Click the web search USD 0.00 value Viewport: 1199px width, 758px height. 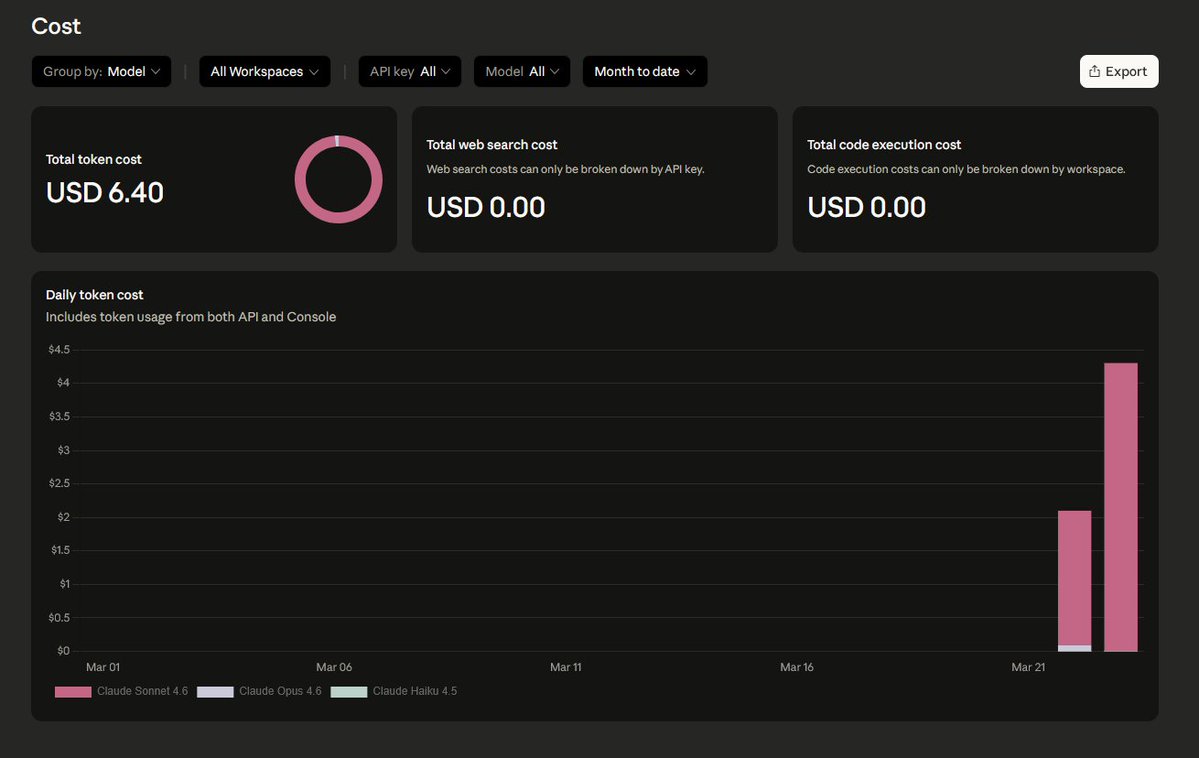[486, 207]
